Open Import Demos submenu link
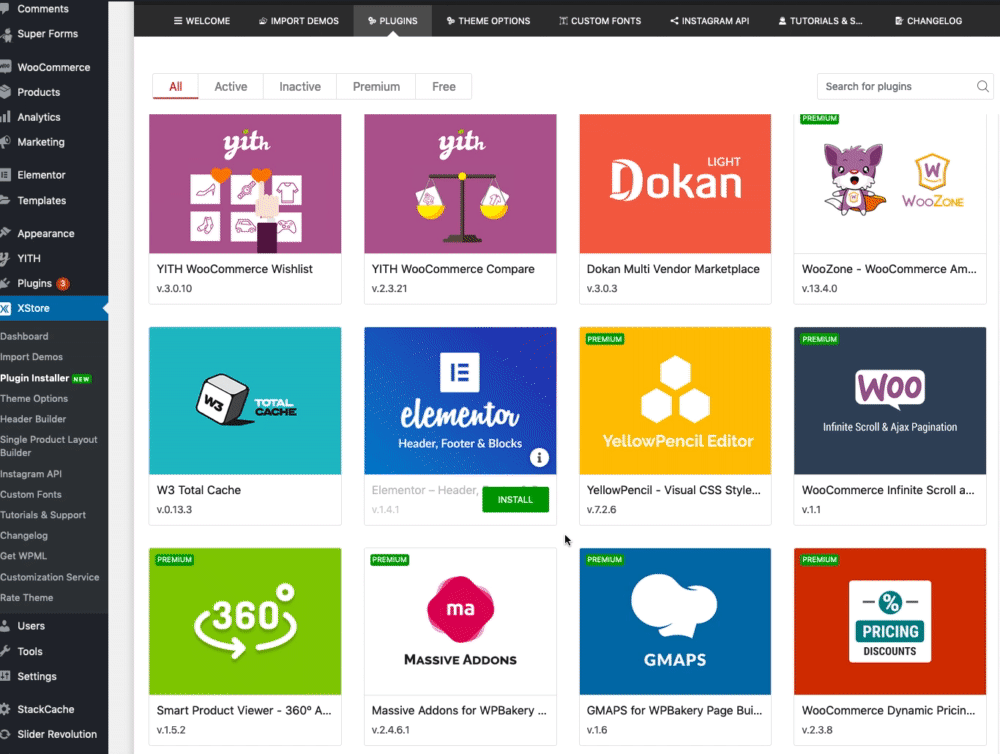 31,357
